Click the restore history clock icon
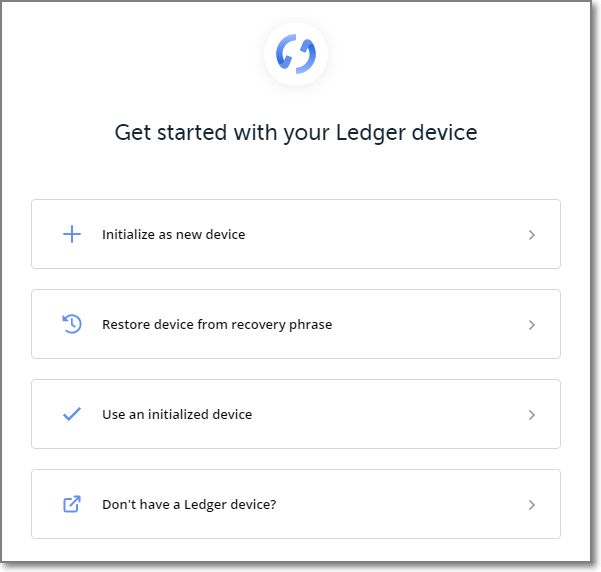 [x=72, y=324]
